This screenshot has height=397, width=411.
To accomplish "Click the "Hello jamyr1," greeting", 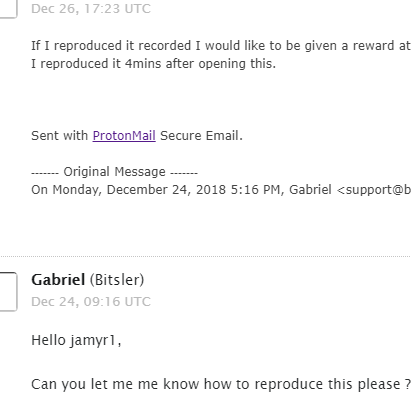I will [76, 341].
